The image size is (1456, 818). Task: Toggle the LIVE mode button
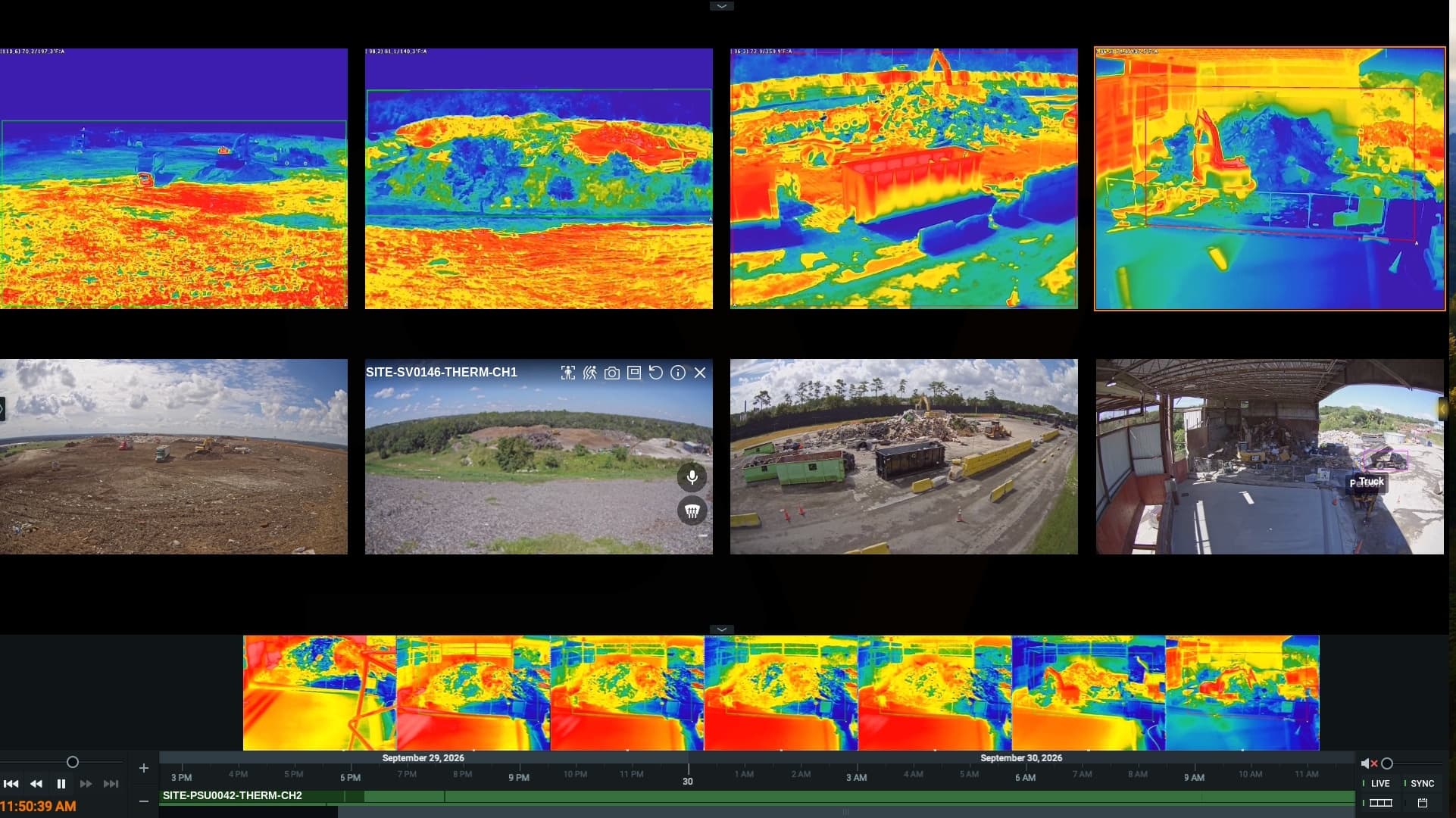[1380, 784]
